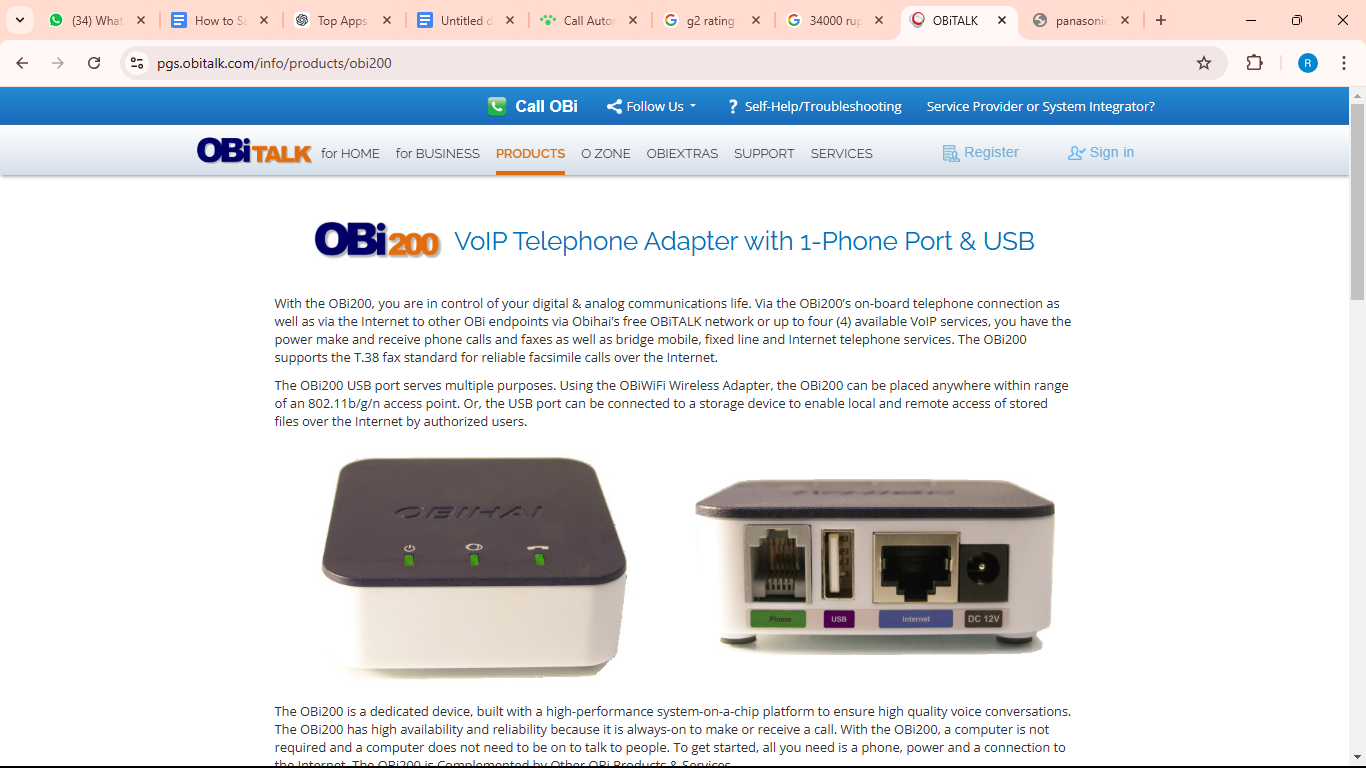This screenshot has width=1366, height=768.
Task: Click the green Call OBi phone icon
Action: pyautogui.click(x=497, y=106)
